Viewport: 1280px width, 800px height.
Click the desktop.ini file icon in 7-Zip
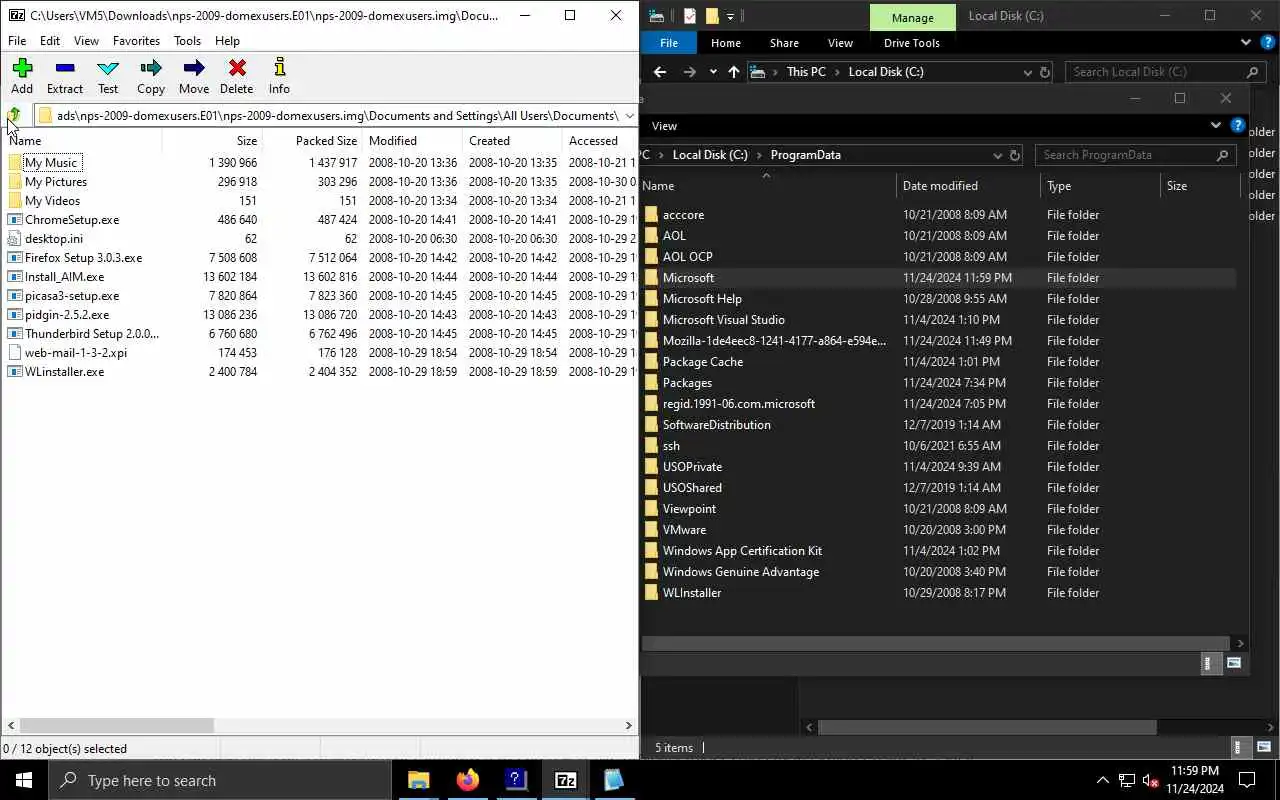(15, 238)
